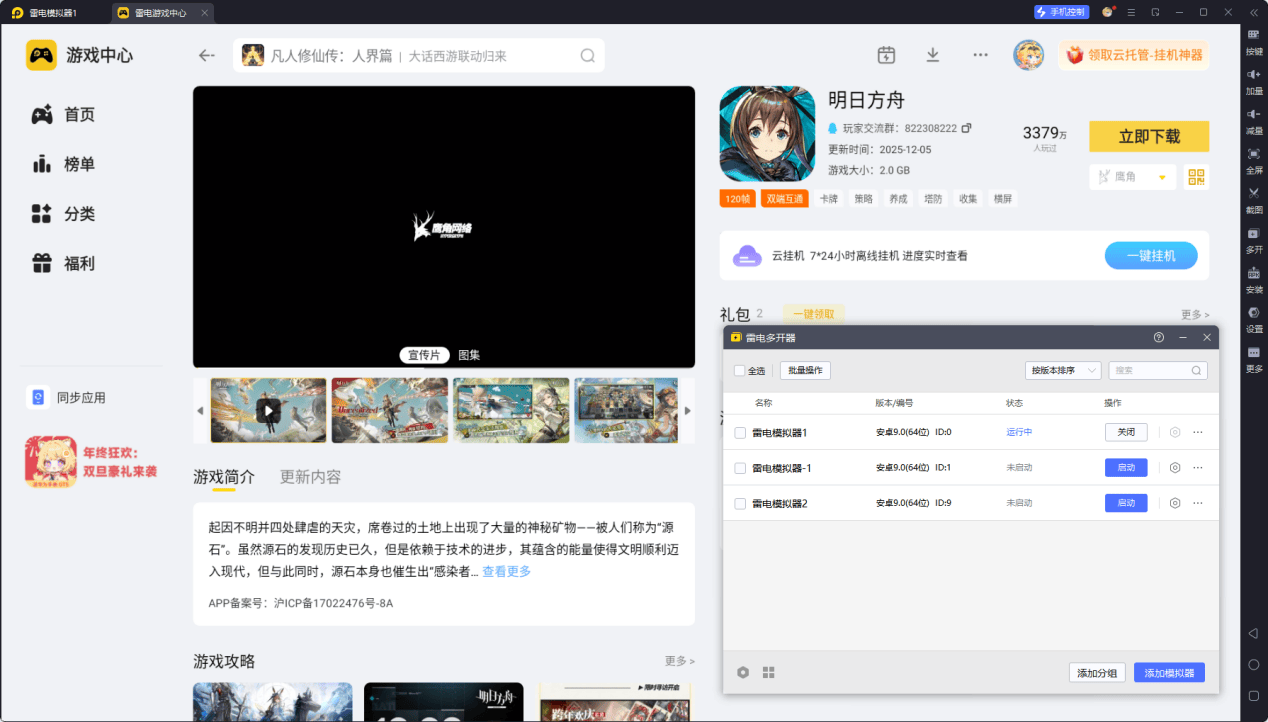The width and height of the screenshot is (1268, 722).
Task: Click the search magnifier in game search bar
Action: point(588,56)
